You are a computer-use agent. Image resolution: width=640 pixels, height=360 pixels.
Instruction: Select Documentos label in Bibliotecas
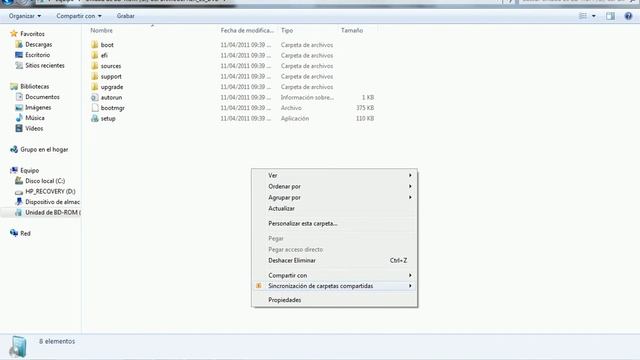click(x=42, y=97)
